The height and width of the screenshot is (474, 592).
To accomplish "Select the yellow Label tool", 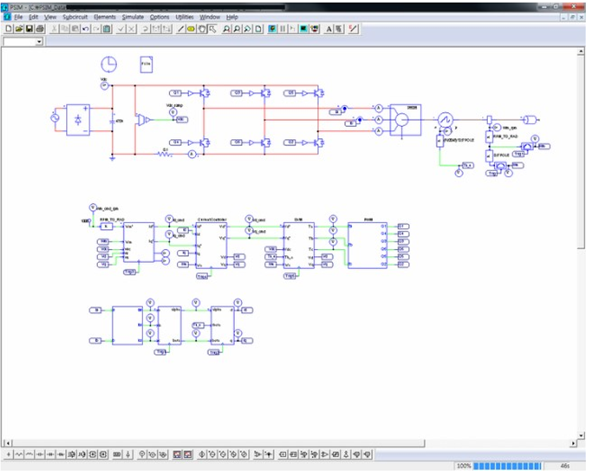I will click(x=191, y=29).
